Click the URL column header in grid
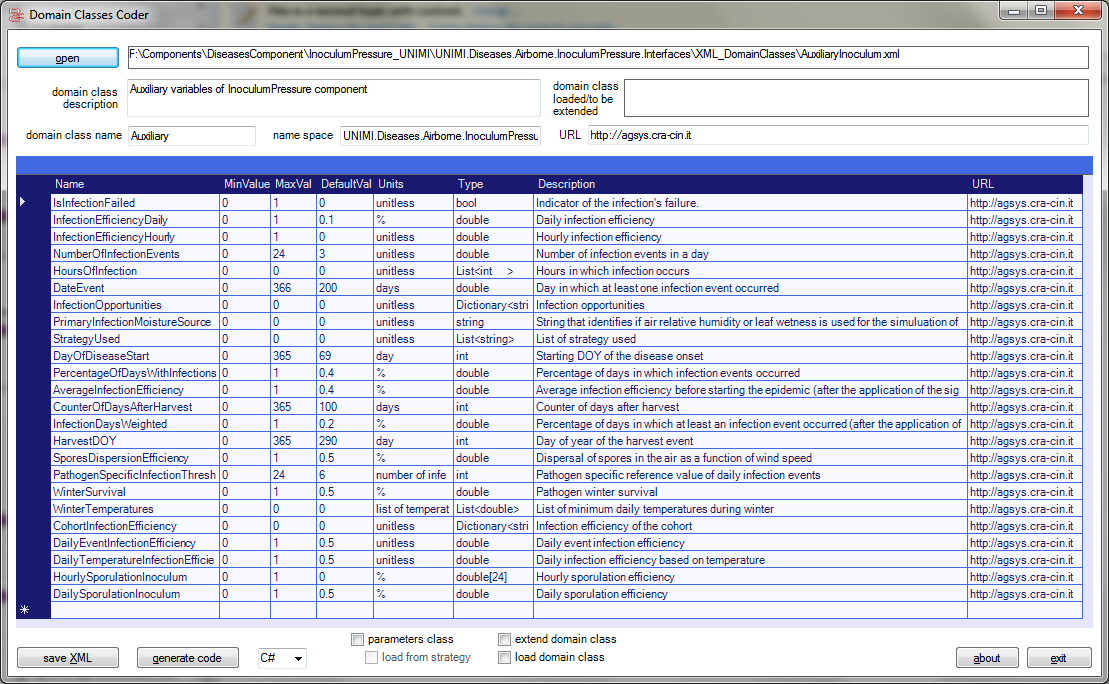This screenshot has width=1109, height=684. [x=1025, y=184]
